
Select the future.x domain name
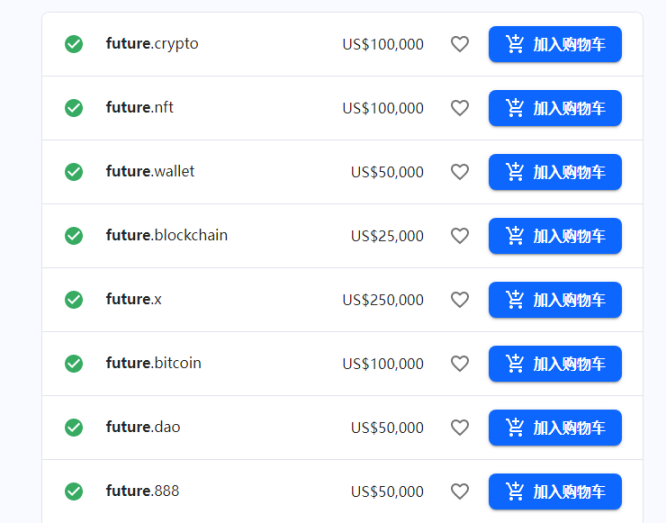pyautogui.click(x=133, y=300)
